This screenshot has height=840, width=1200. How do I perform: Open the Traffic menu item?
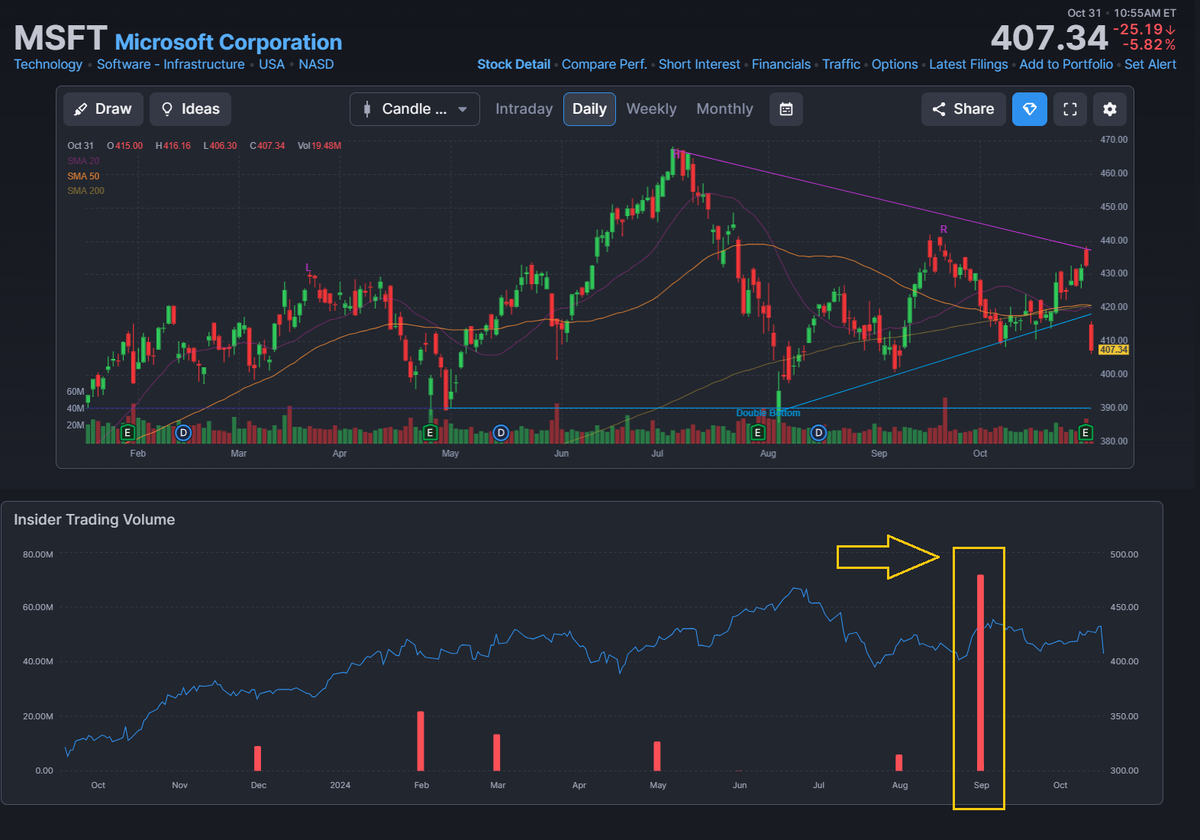(x=841, y=64)
